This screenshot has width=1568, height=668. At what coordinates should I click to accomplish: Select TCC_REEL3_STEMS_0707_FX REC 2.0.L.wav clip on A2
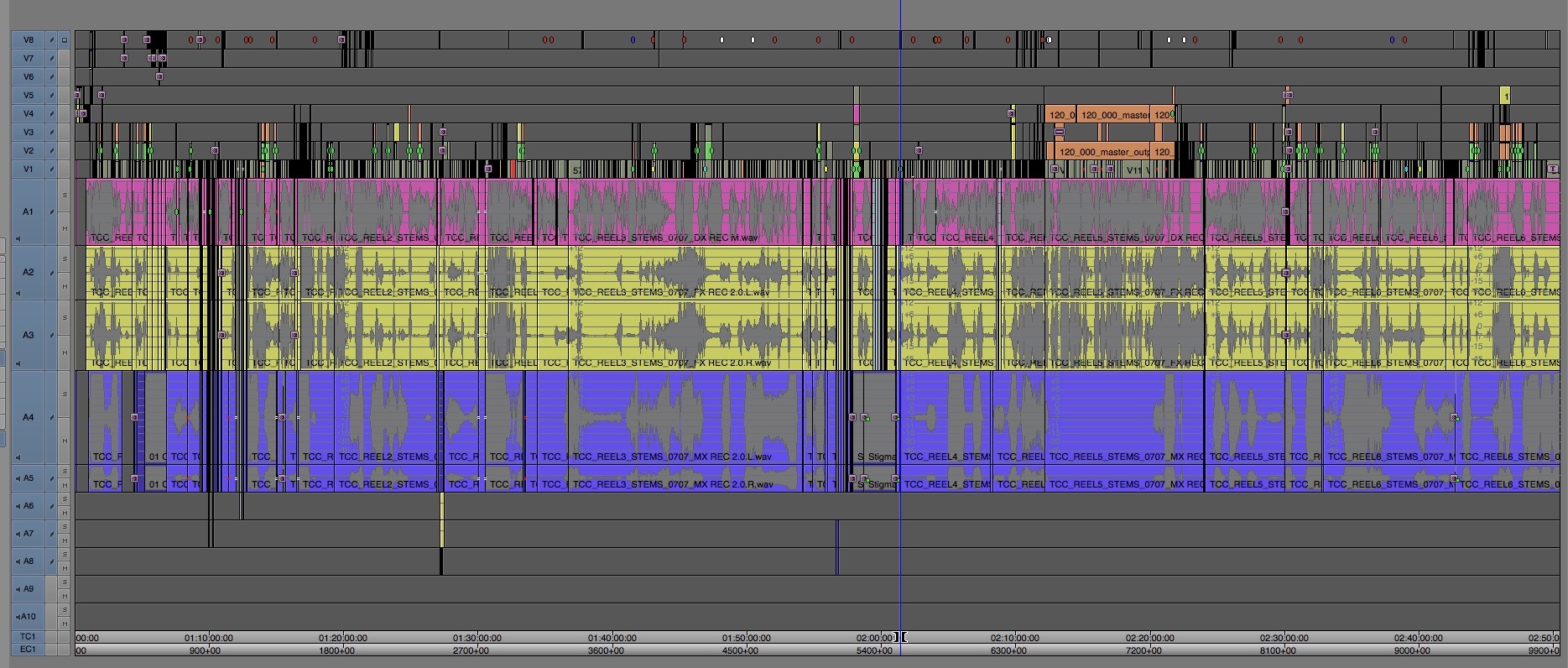coord(685,273)
